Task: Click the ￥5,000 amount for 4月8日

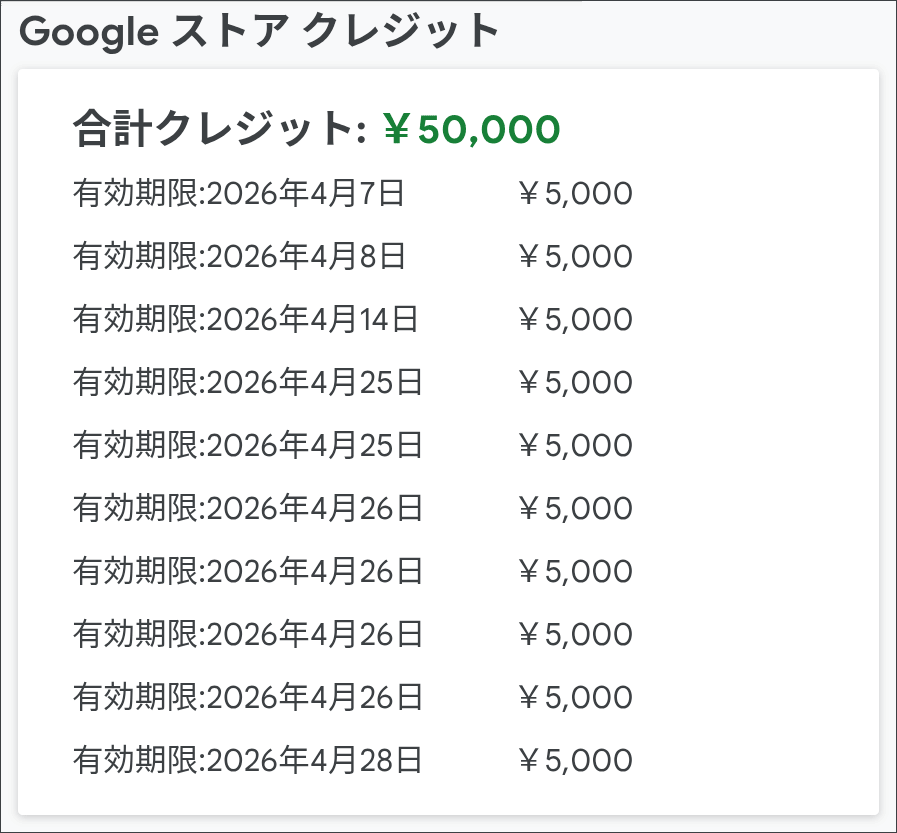Action: pyautogui.click(x=575, y=257)
